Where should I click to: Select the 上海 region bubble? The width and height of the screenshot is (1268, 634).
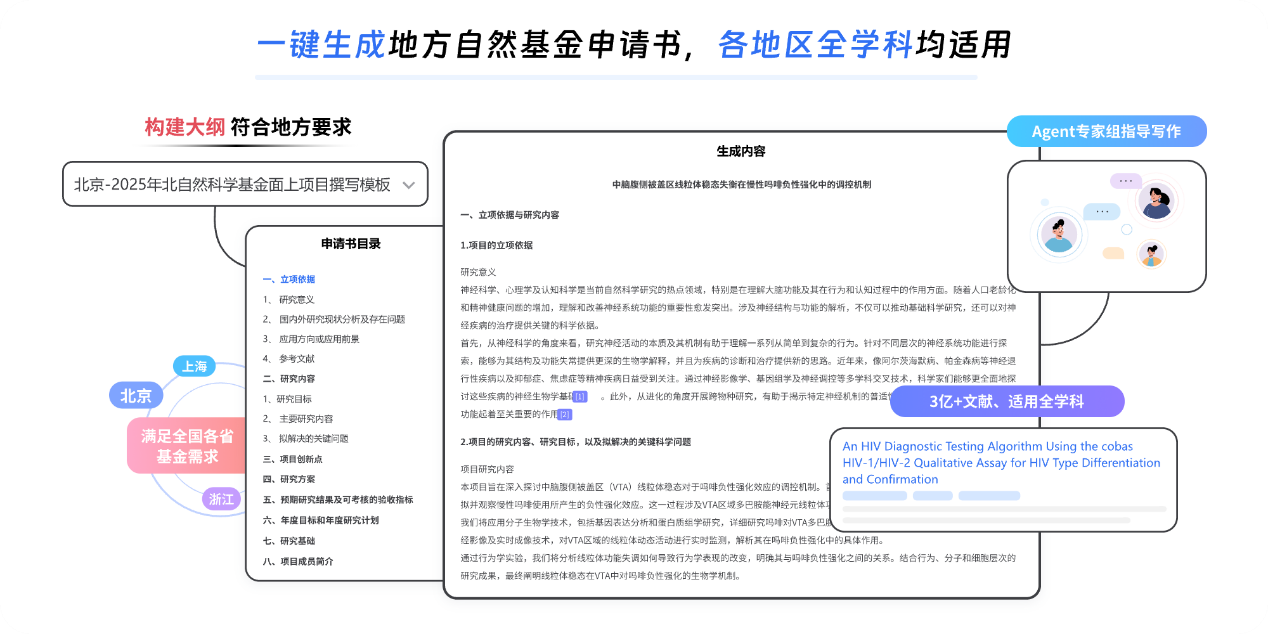194,366
